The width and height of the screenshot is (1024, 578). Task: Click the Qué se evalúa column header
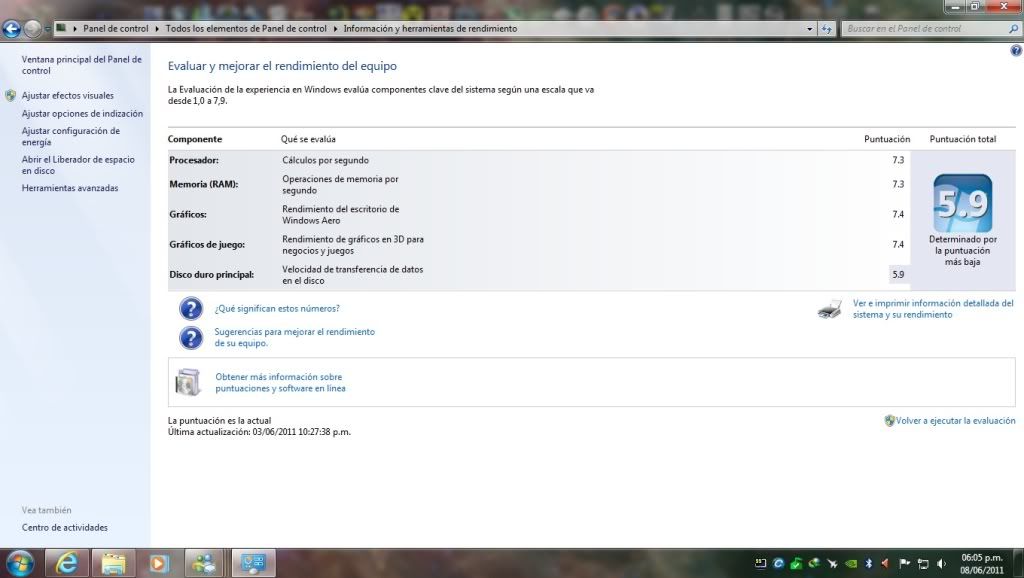(x=308, y=139)
